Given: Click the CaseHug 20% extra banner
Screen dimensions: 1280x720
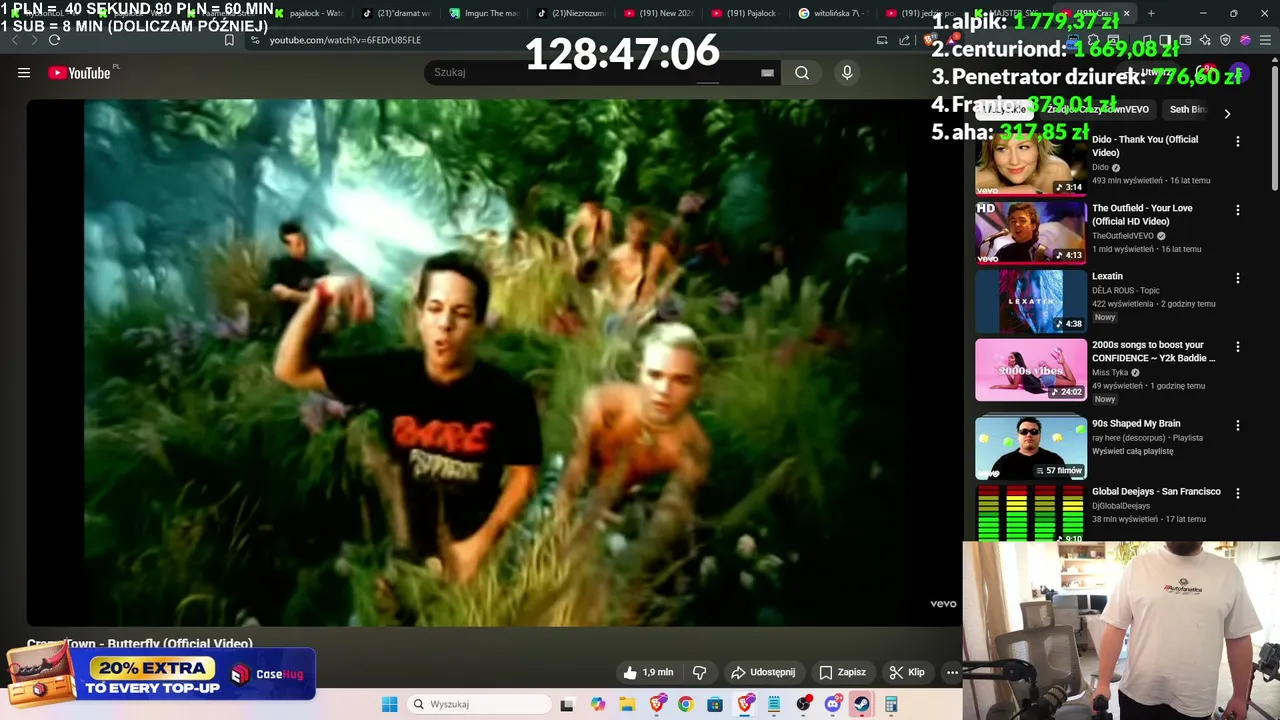Looking at the screenshot, I should (x=160, y=675).
